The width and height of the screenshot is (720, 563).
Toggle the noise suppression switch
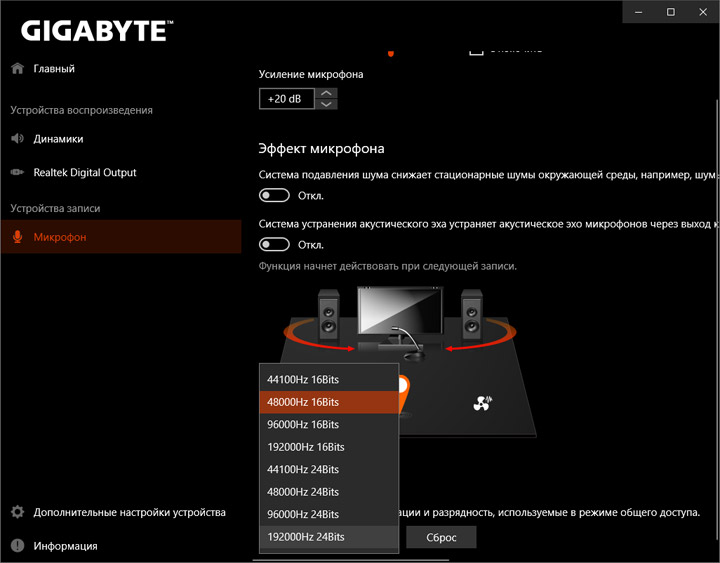pyautogui.click(x=274, y=196)
